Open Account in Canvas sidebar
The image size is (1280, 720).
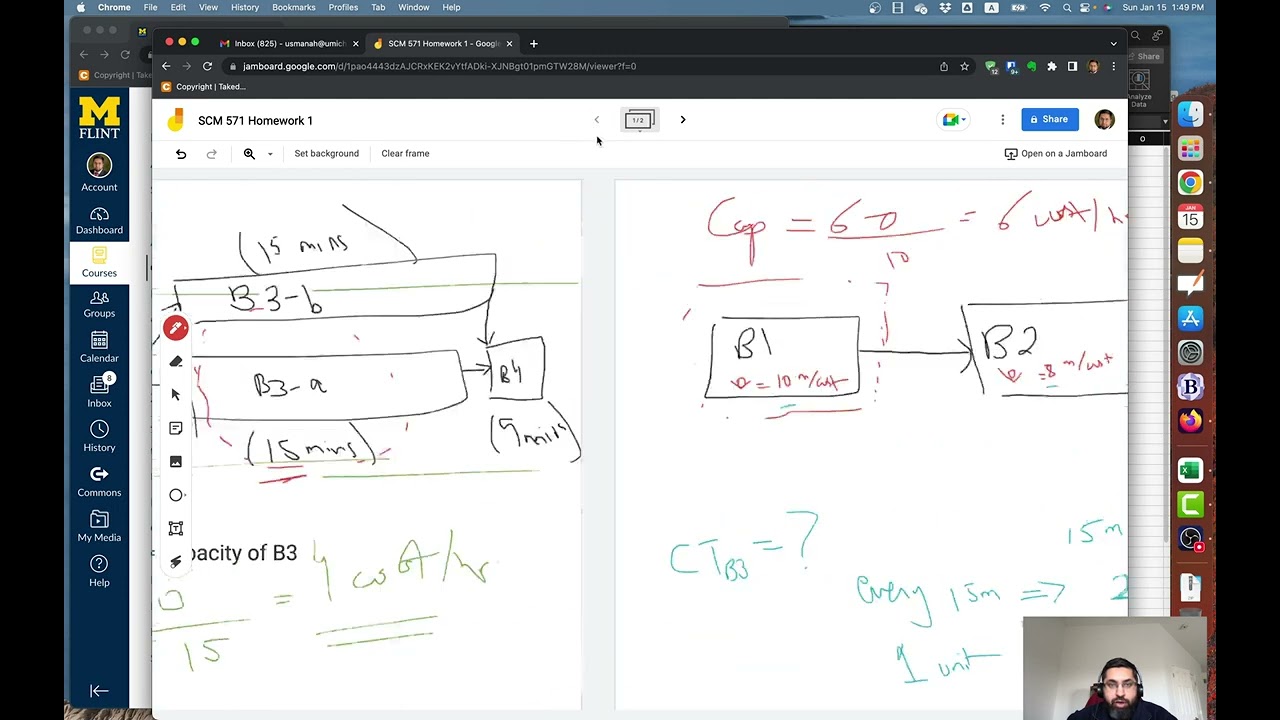pos(99,173)
